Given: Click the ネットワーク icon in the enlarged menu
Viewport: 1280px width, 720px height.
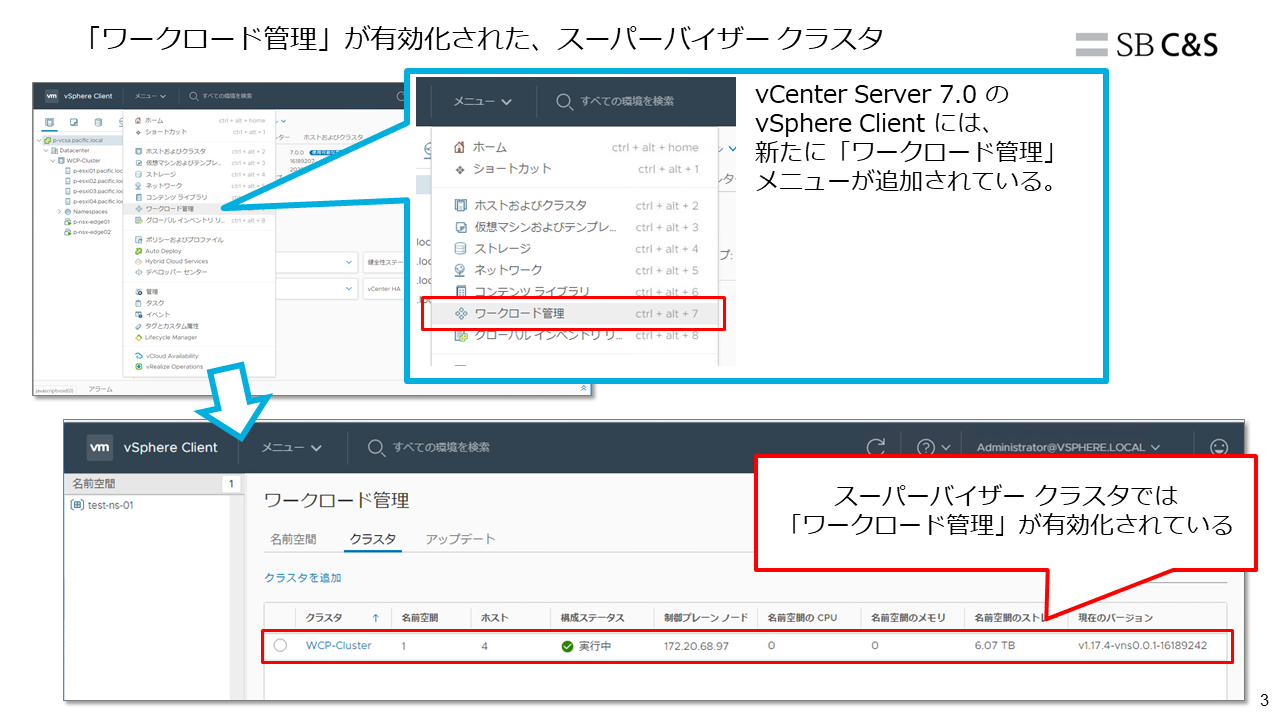Looking at the screenshot, I should coord(461,270).
